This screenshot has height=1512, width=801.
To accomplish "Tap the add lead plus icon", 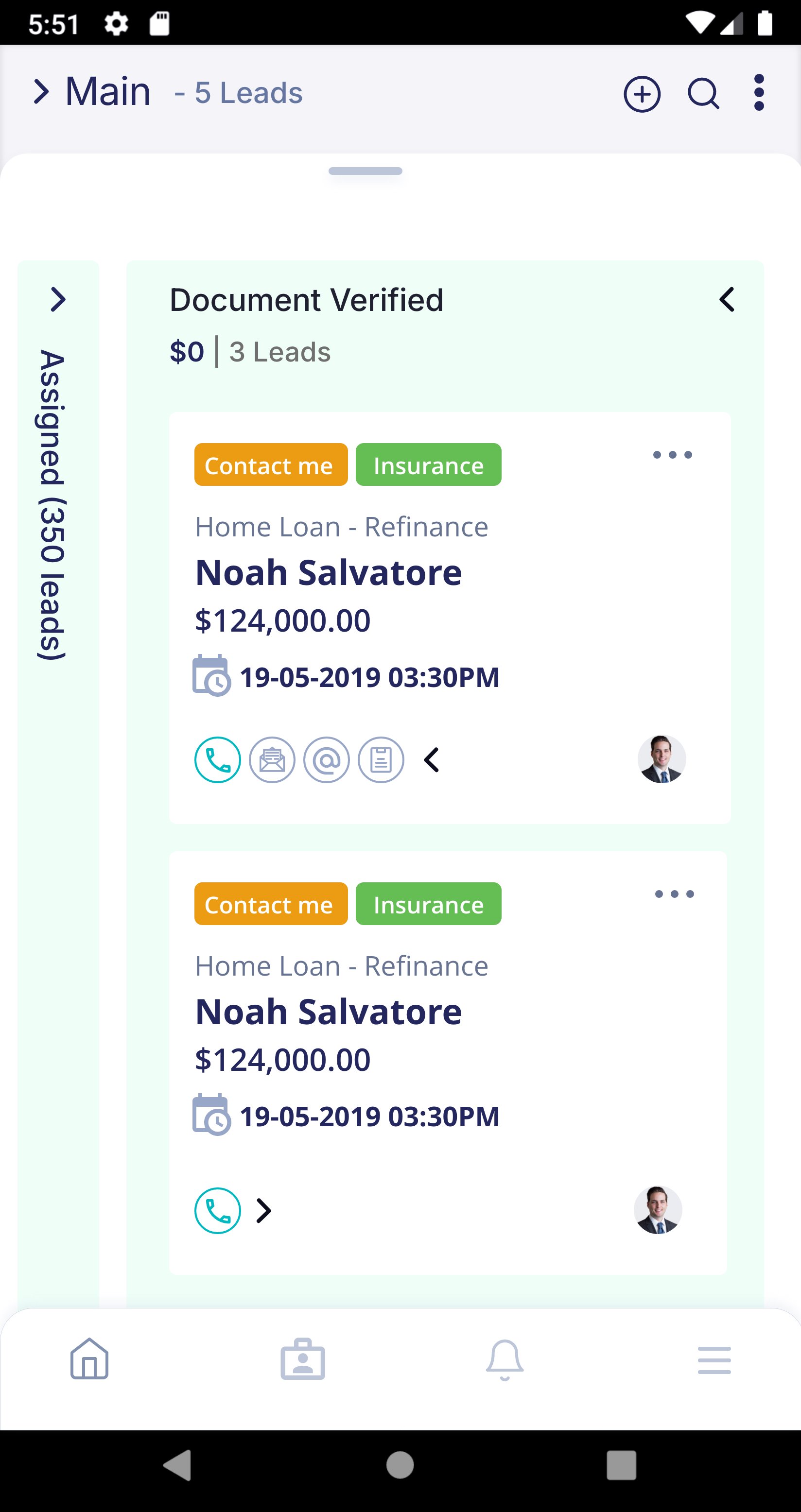I will (642, 94).
